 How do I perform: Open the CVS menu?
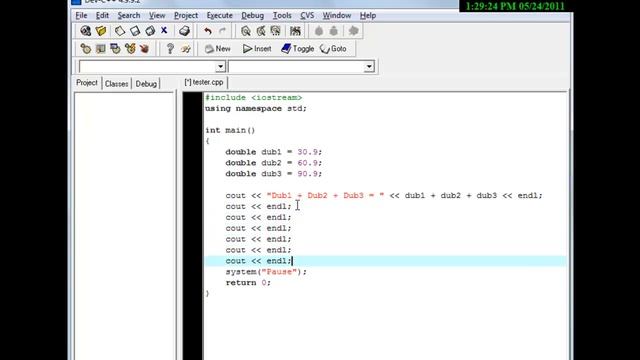pyautogui.click(x=307, y=16)
